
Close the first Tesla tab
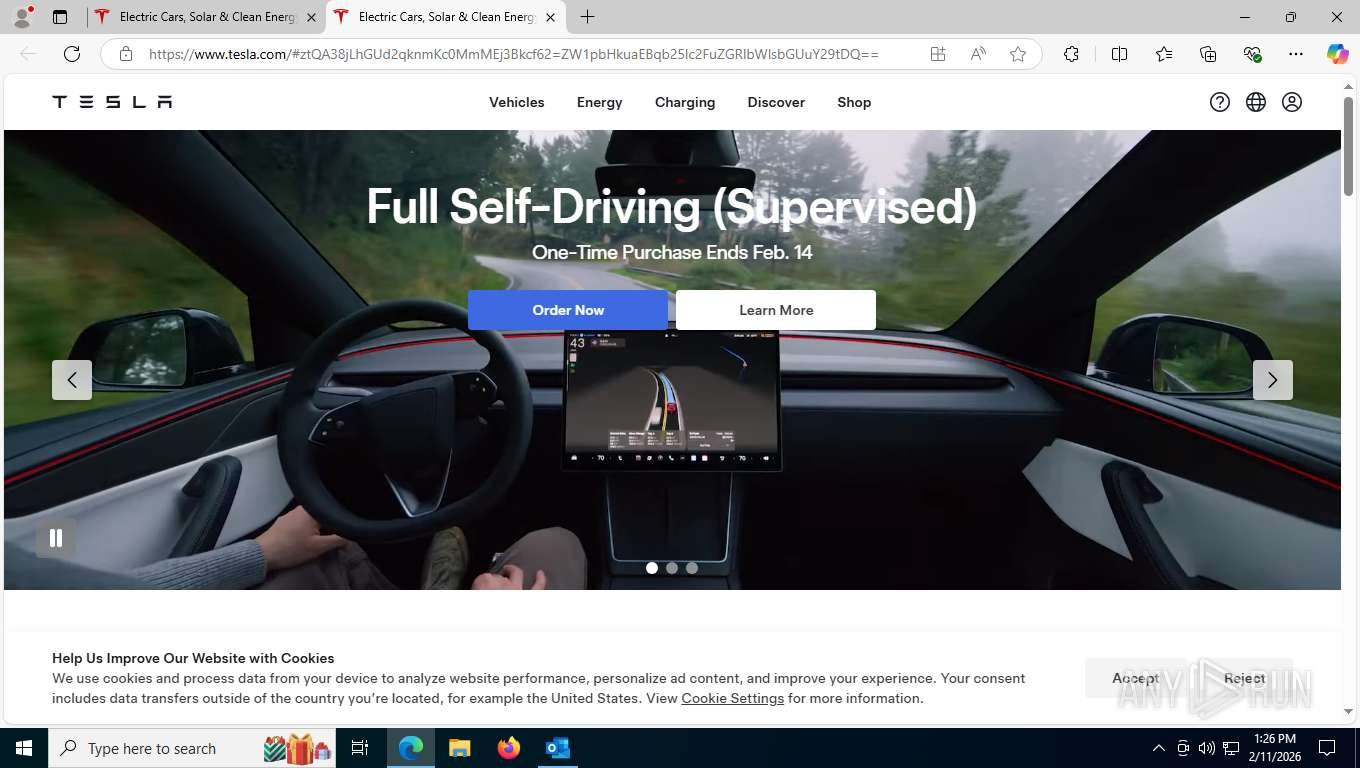(311, 17)
